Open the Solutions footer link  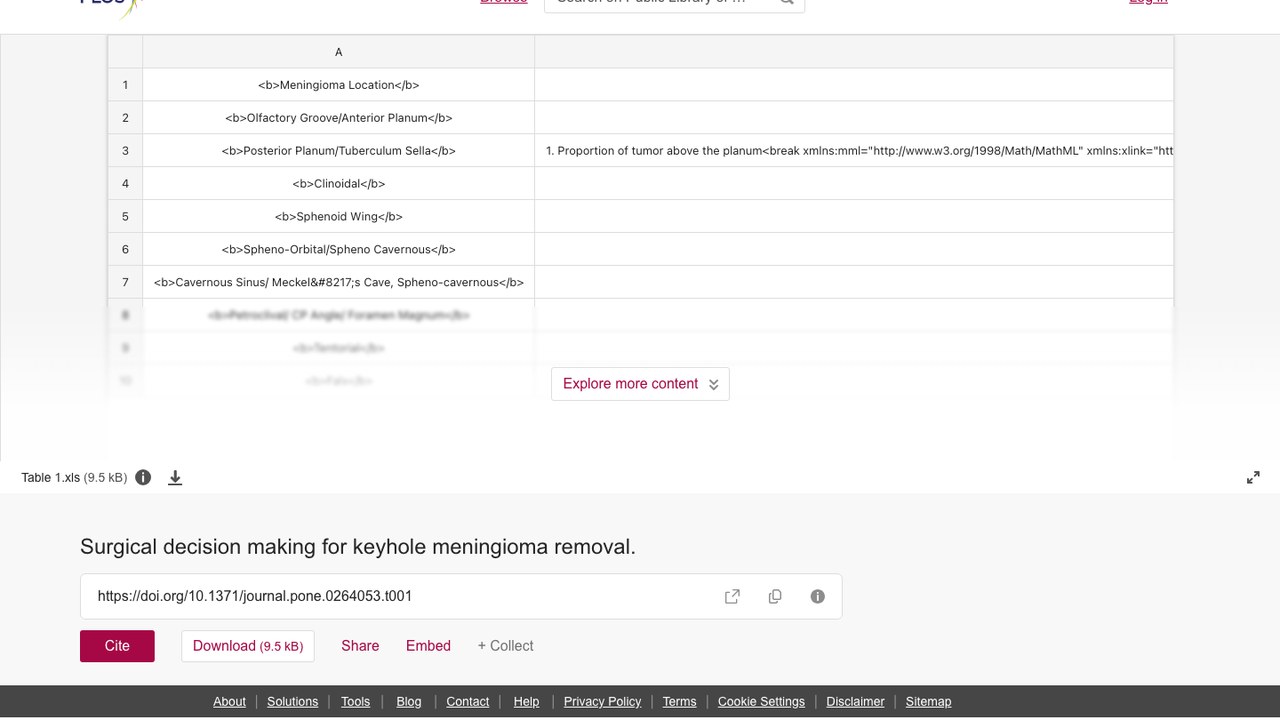click(292, 701)
